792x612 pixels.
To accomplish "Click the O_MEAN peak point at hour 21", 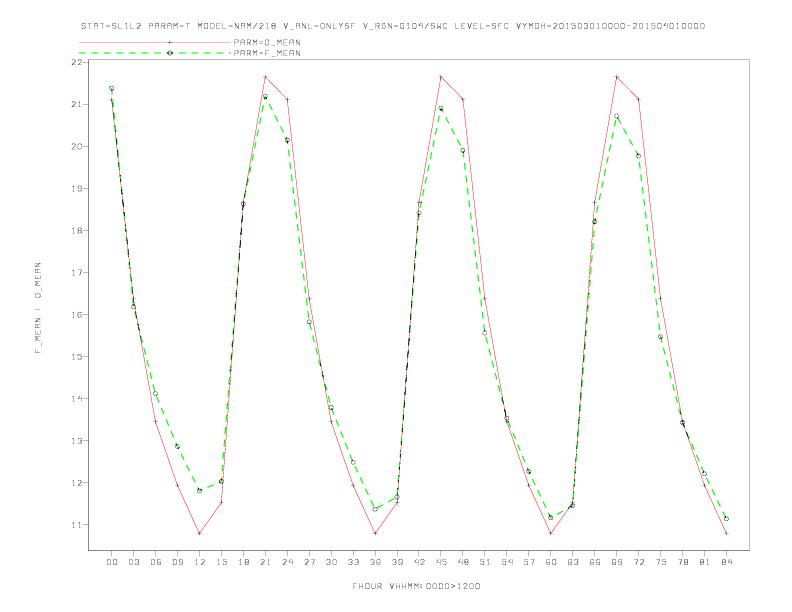I will [x=265, y=77].
